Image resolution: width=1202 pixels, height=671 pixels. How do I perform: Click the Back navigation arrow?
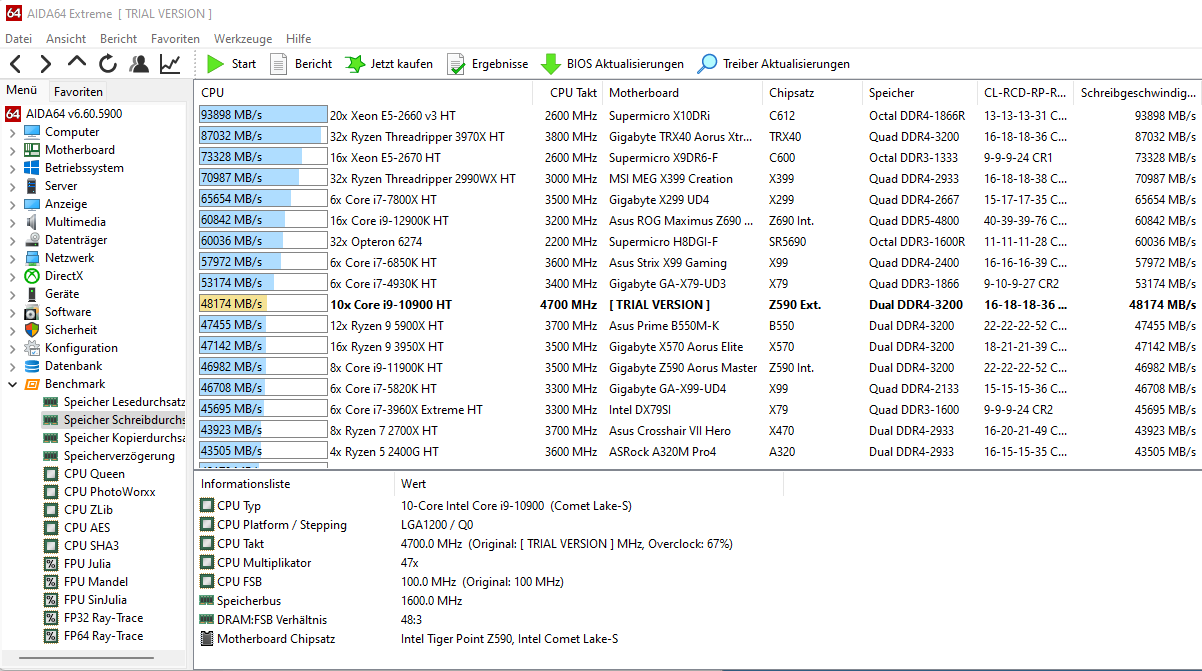16,64
